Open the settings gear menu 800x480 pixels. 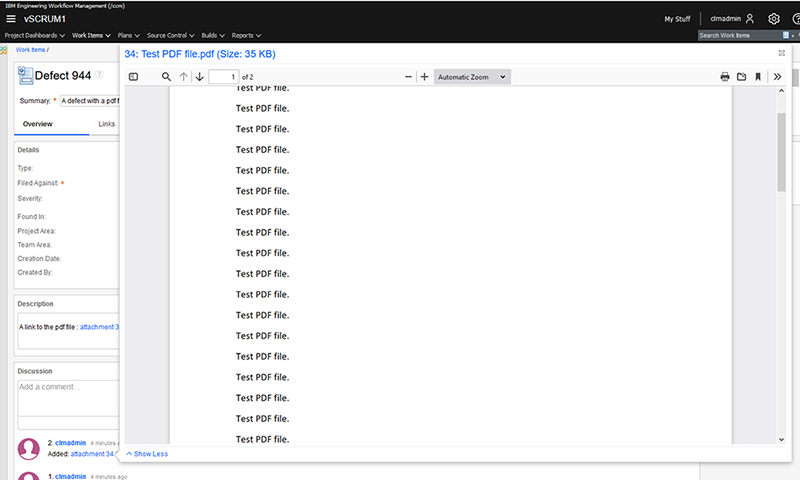coord(773,19)
